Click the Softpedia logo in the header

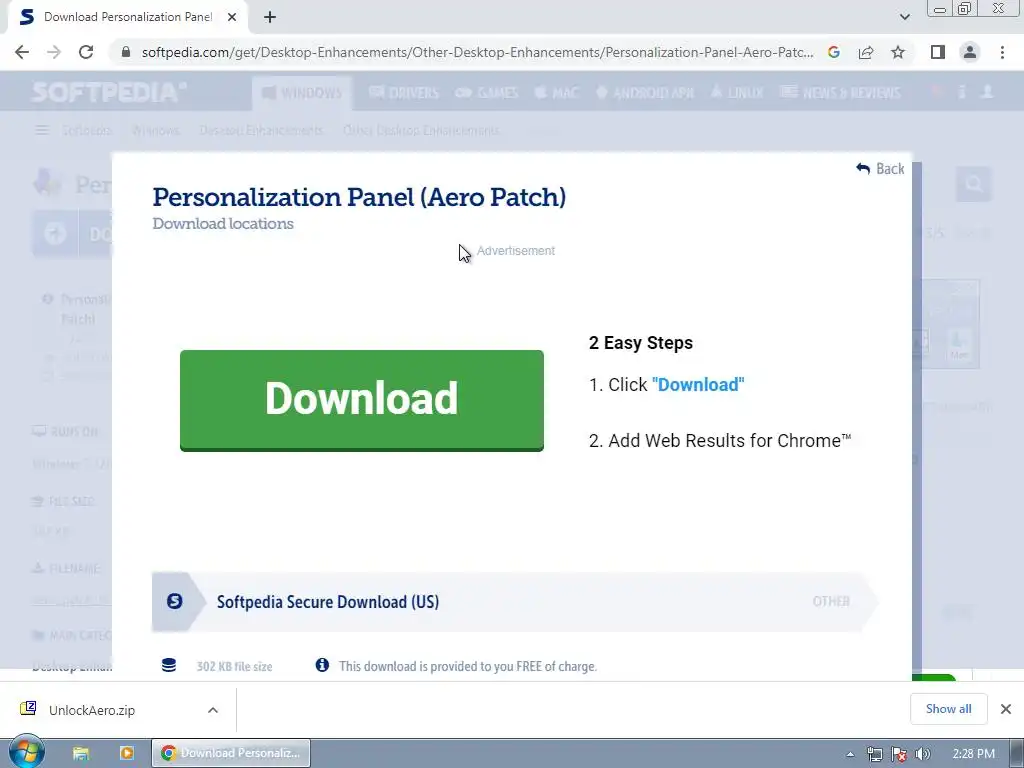[x=108, y=92]
